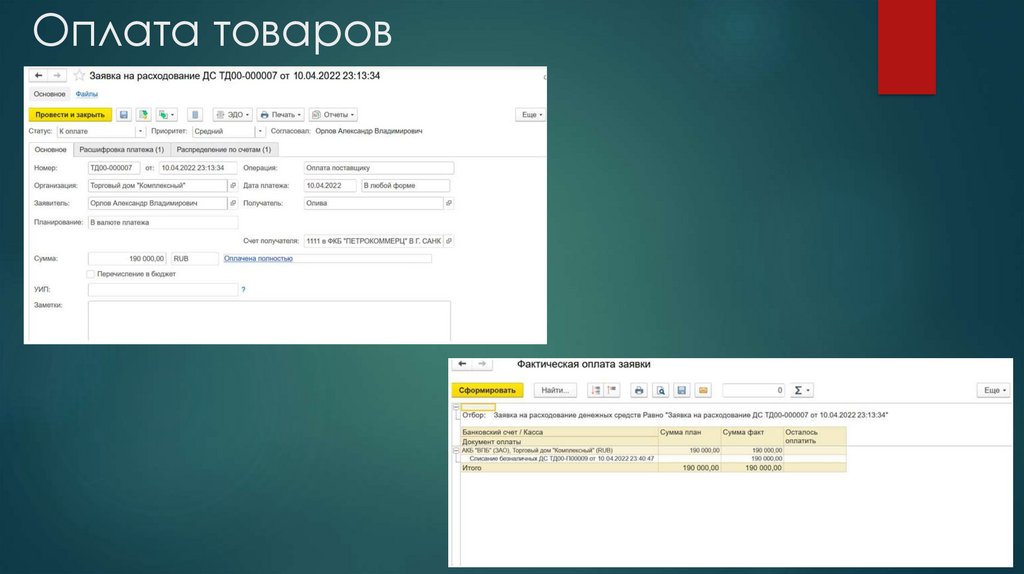Click the Найти... button
The height and width of the screenshot is (574, 1024).
point(555,391)
